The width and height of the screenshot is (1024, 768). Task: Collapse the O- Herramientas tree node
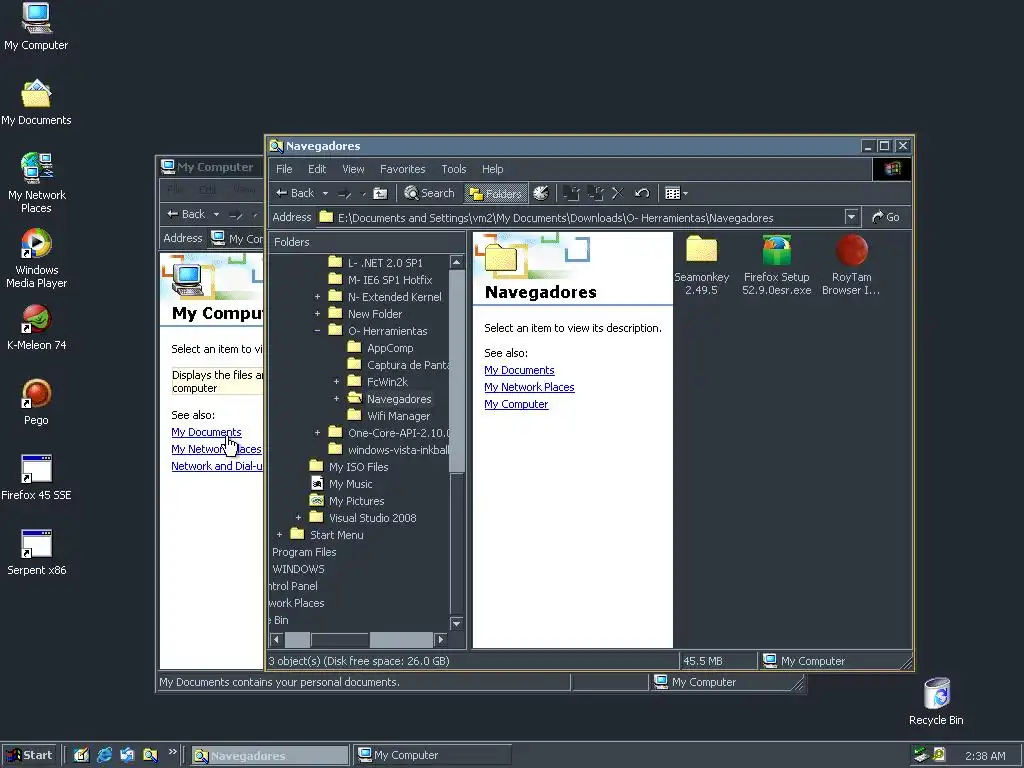click(x=317, y=330)
